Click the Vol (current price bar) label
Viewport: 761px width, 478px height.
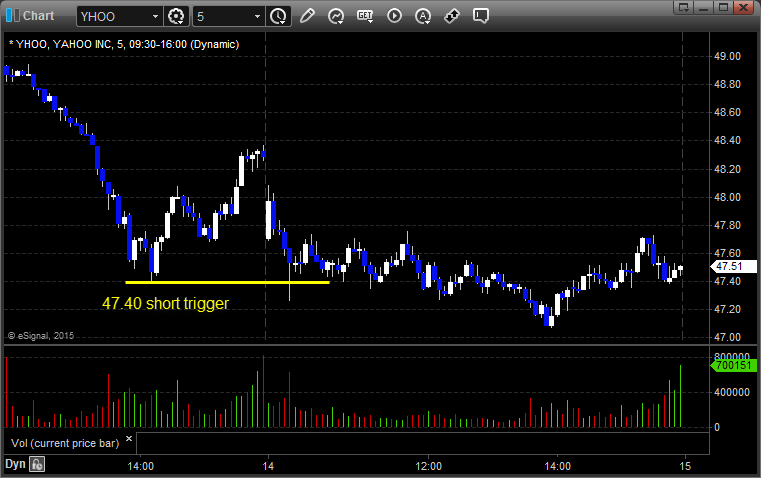coord(65,443)
